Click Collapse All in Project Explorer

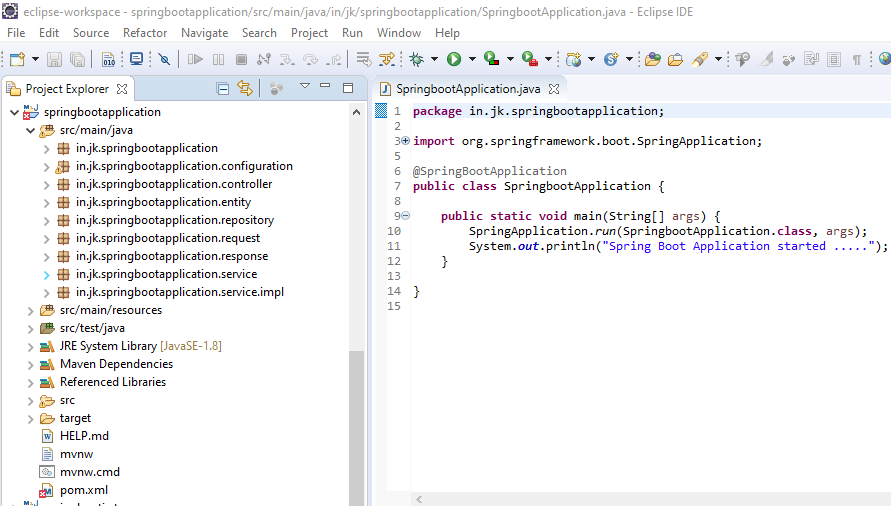(223, 89)
